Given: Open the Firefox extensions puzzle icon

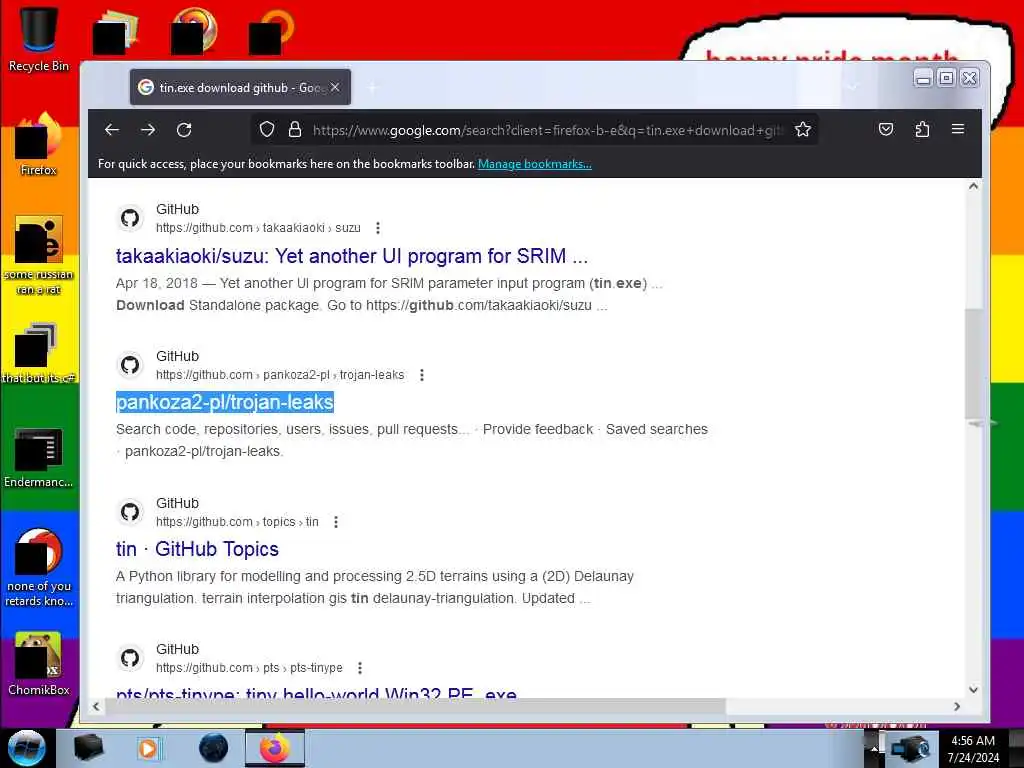Looking at the screenshot, I should click(x=921, y=129).
